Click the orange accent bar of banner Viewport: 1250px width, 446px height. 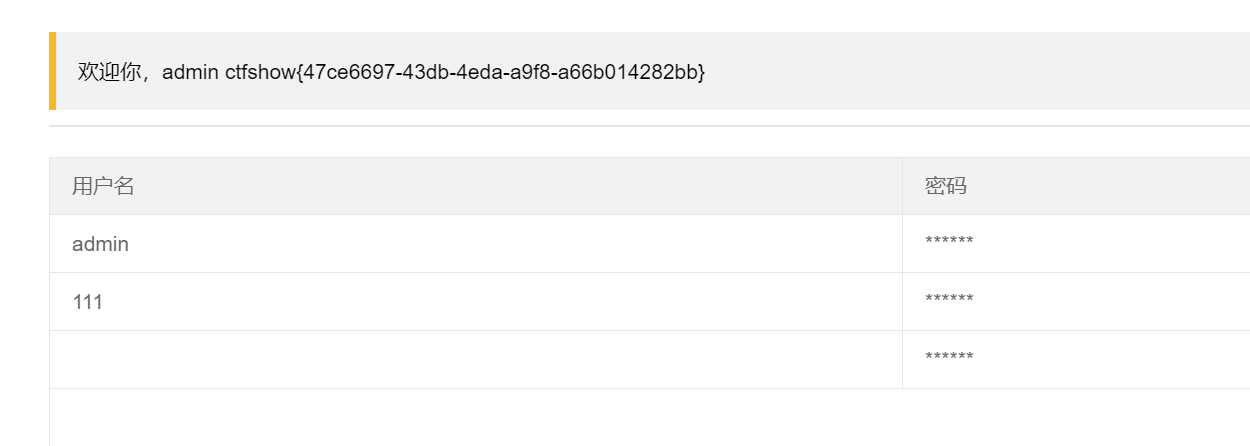pos(52,71)
